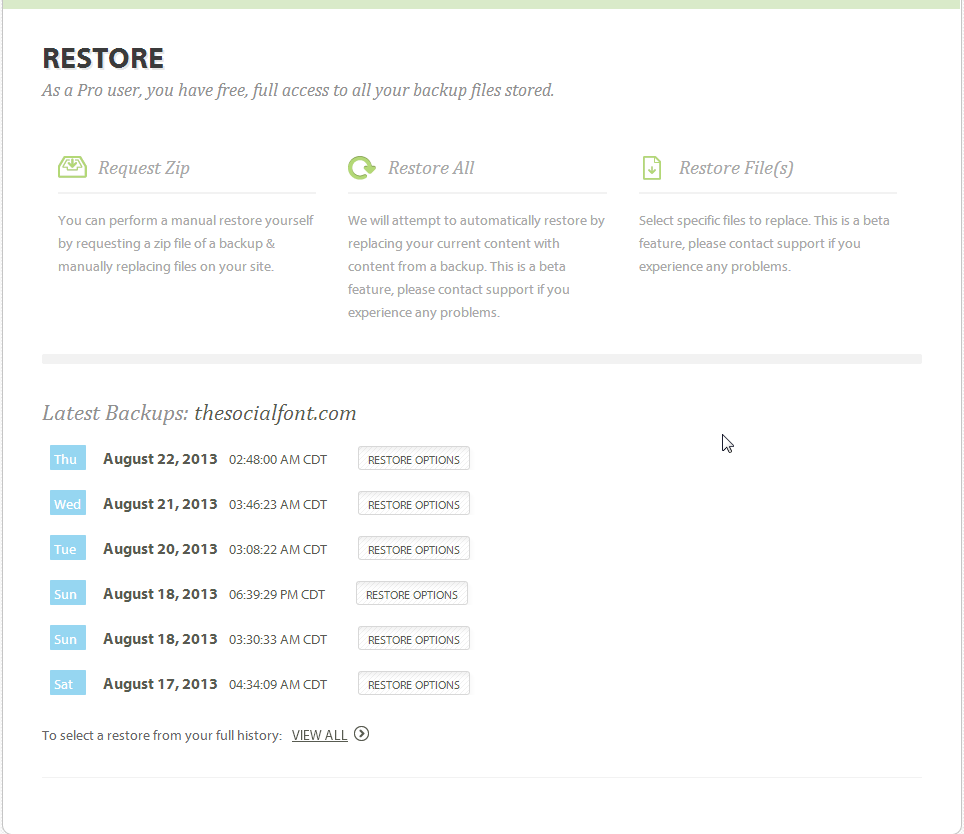This screenshot has height=834, width=964.
Task: Select the Sun badge for 03:30:33 AM backup
Action: click(x=68, y=638)
